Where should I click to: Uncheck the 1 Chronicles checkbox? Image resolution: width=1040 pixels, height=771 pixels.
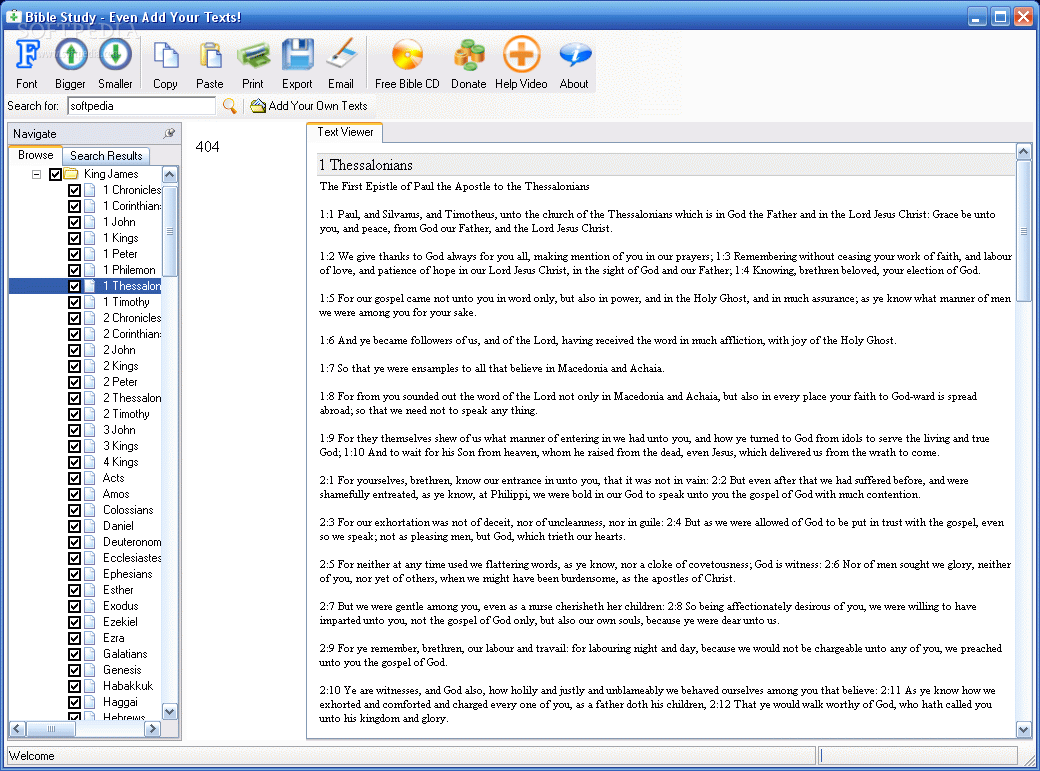[74, 190]
